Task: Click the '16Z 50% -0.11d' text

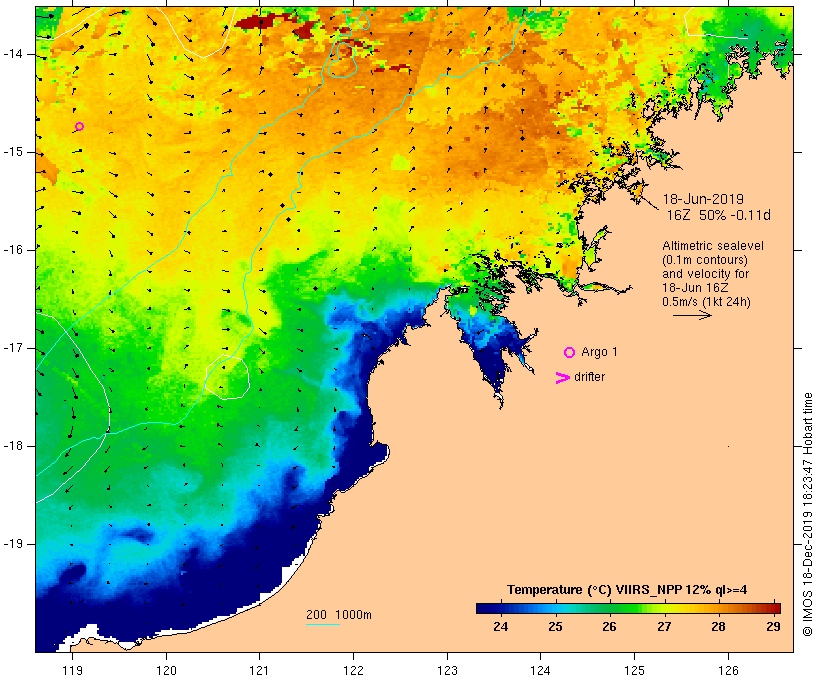Action: 719,215
